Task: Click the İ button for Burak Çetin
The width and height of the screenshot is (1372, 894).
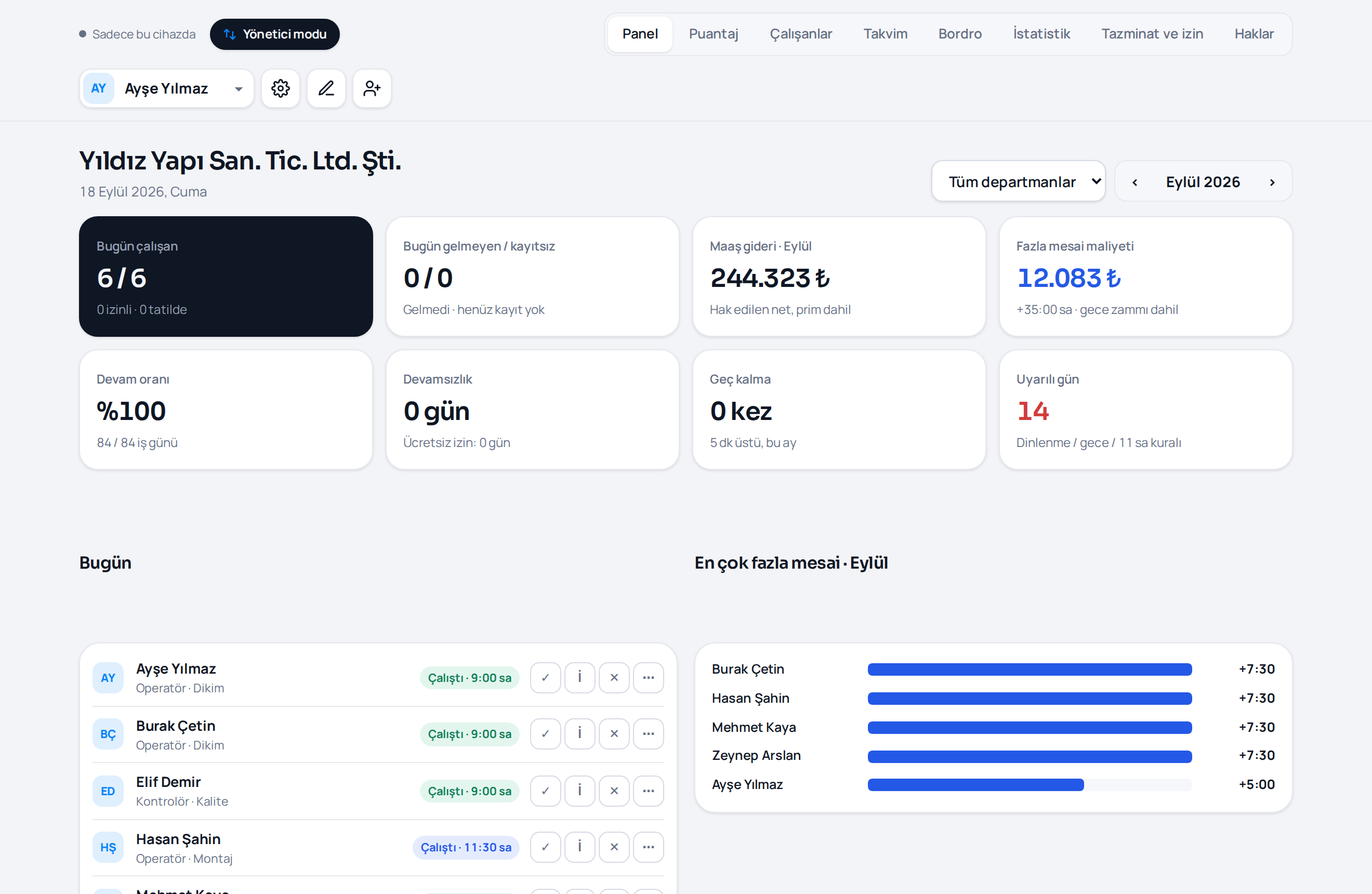Action: point(579,734)
